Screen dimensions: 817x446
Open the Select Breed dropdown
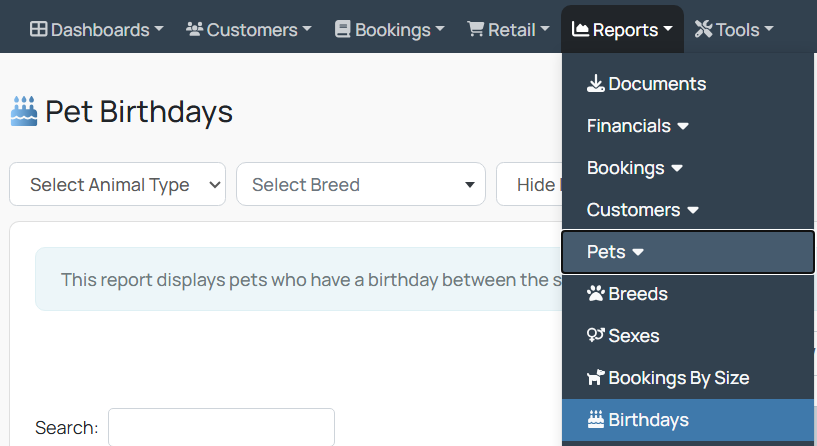coord(361,184)
